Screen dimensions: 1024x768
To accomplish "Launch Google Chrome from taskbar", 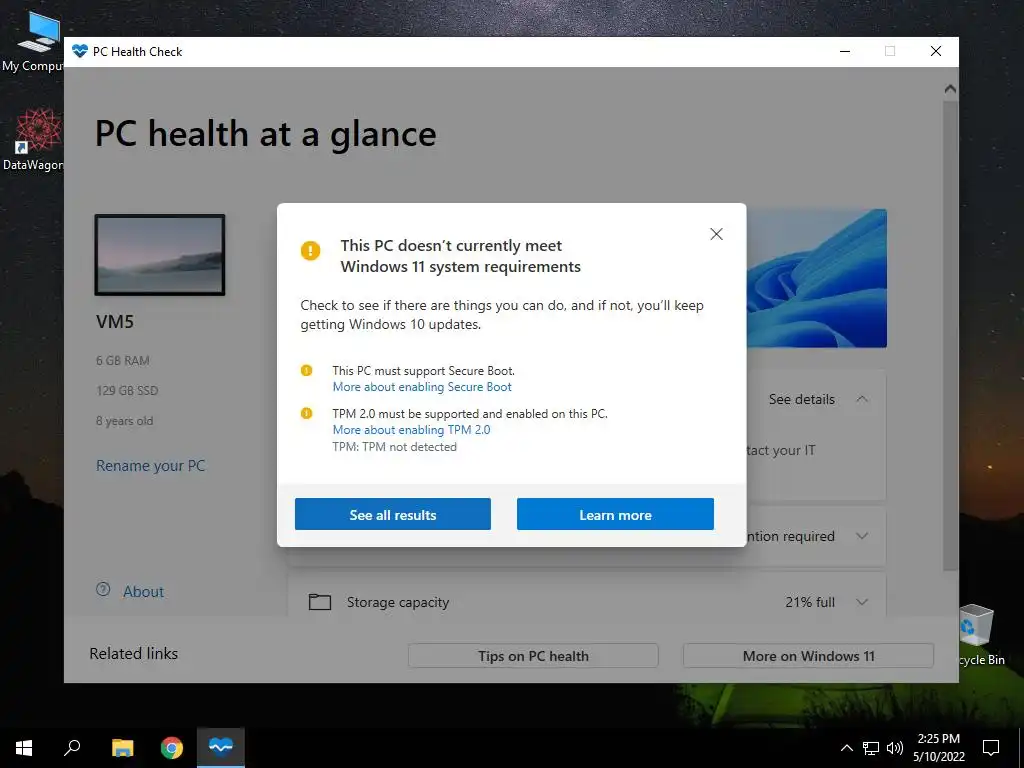I will tap(172, 748).
